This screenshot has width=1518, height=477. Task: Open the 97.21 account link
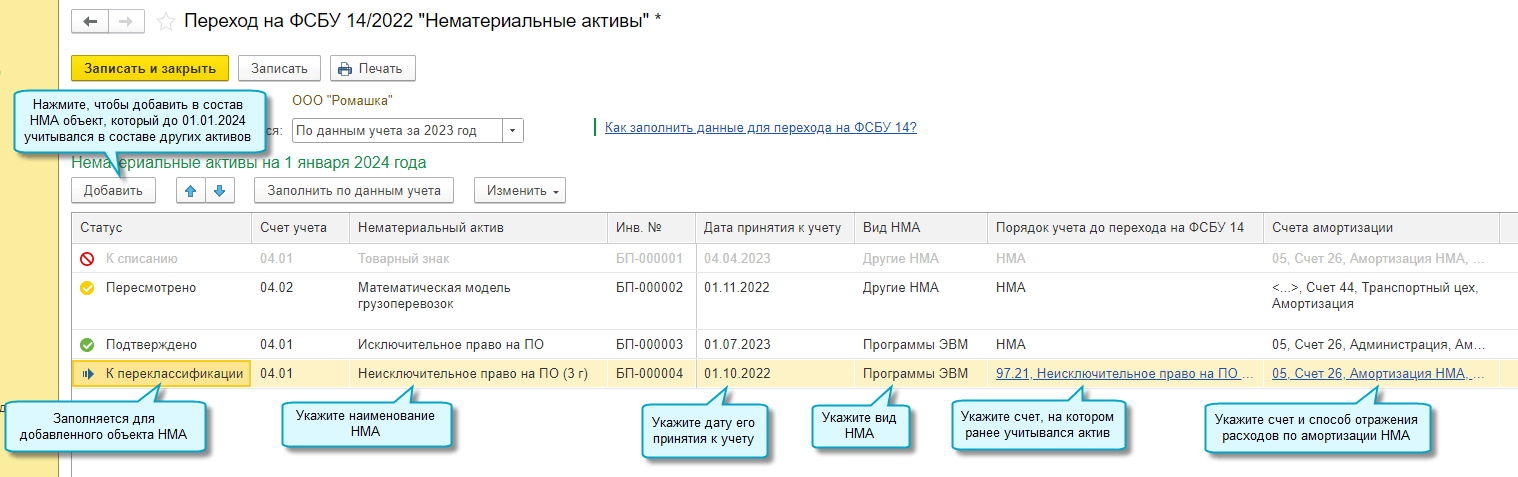1124,374
